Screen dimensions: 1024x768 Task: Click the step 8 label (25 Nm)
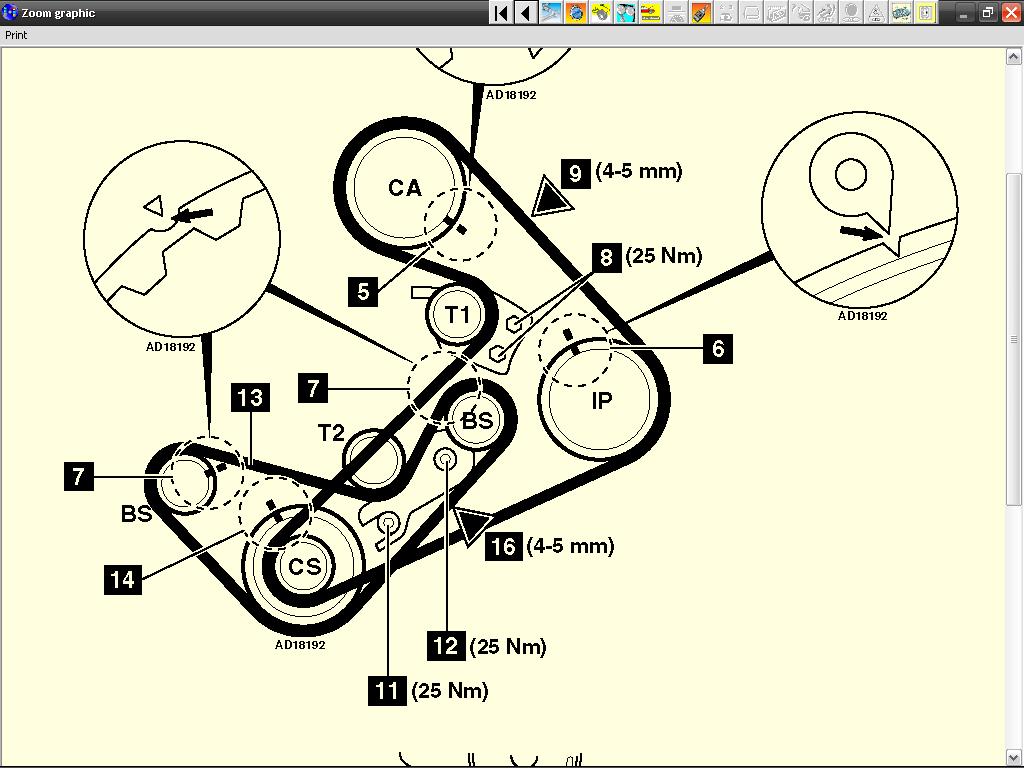pos(647,257)
